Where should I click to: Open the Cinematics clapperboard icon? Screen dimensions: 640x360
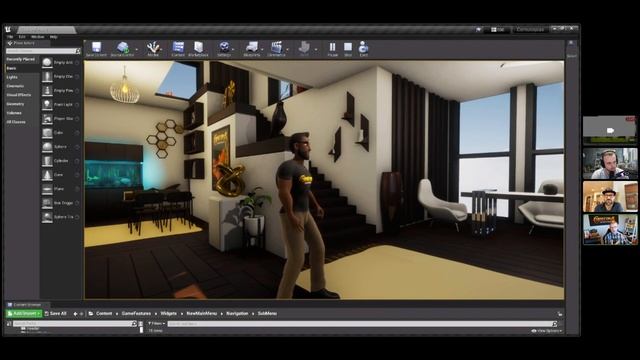[276, 47]
